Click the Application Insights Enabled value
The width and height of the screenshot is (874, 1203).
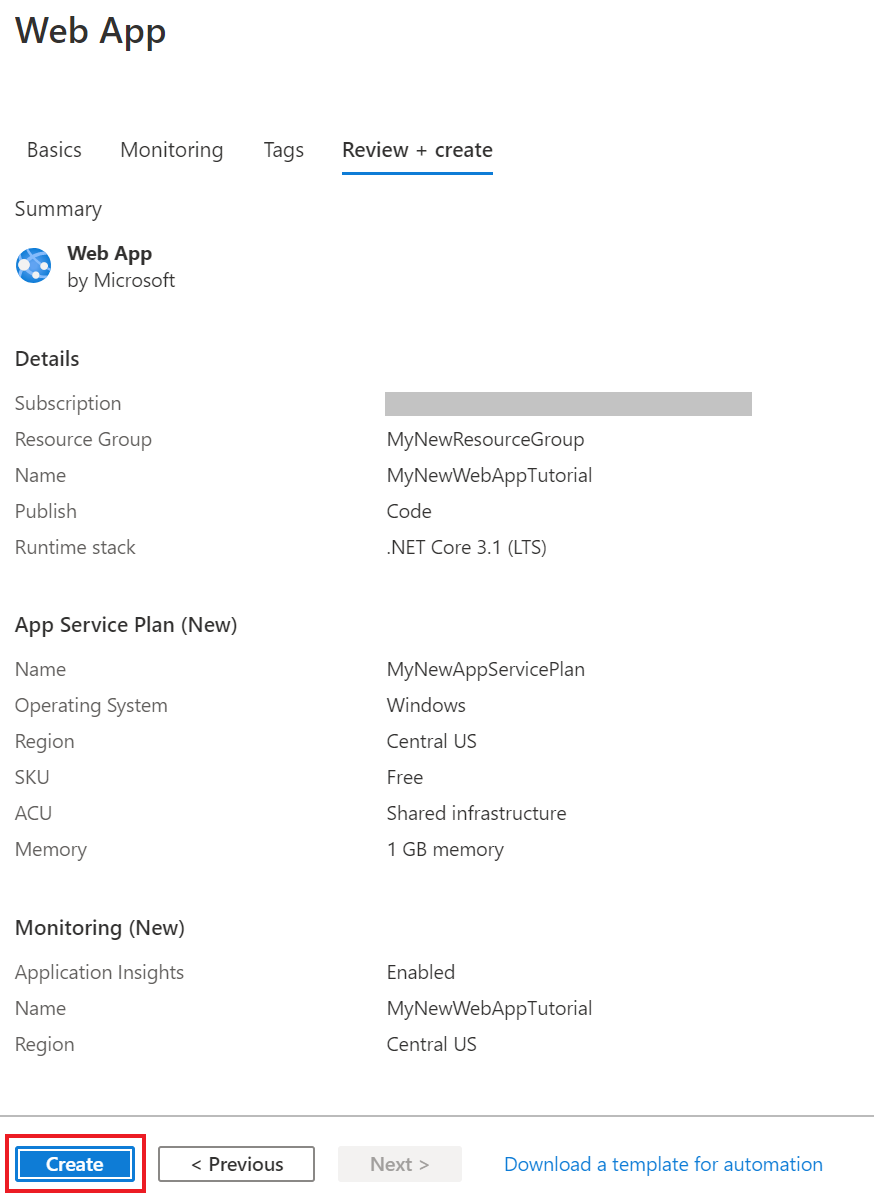tap(420, 972)
